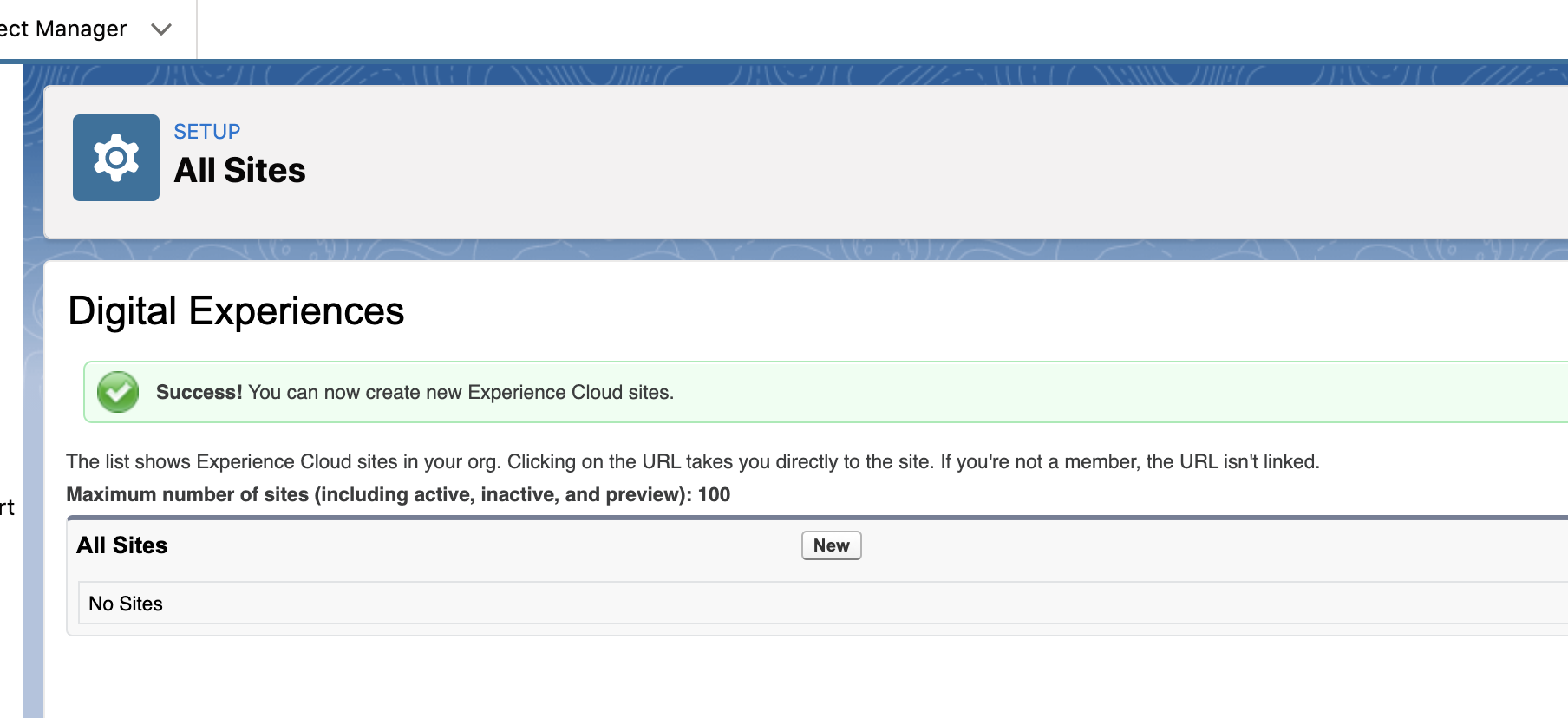Open the Object Manager tab

pyautogui.click(x=63, y=29)
